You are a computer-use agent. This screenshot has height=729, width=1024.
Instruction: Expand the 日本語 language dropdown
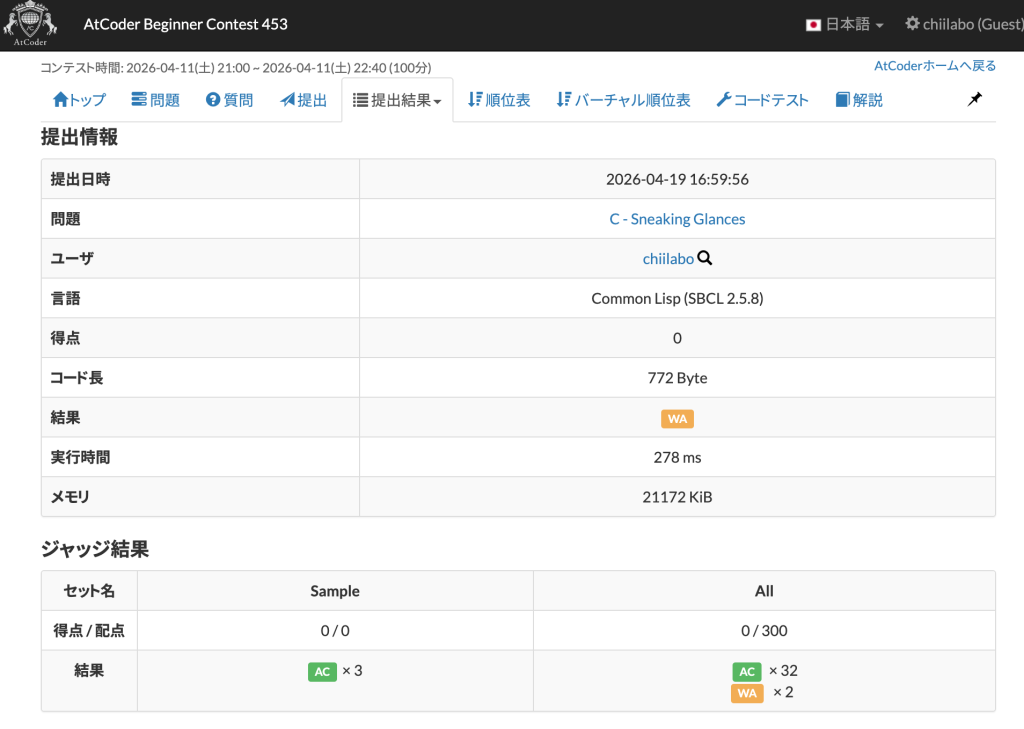click(x=844, y=25)
